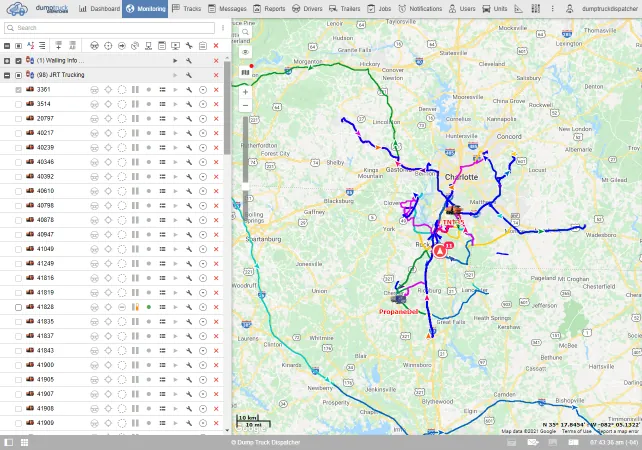This screenshot has width=642, height=450.
Task: Check the box for unit 3514
Action: 18,104
